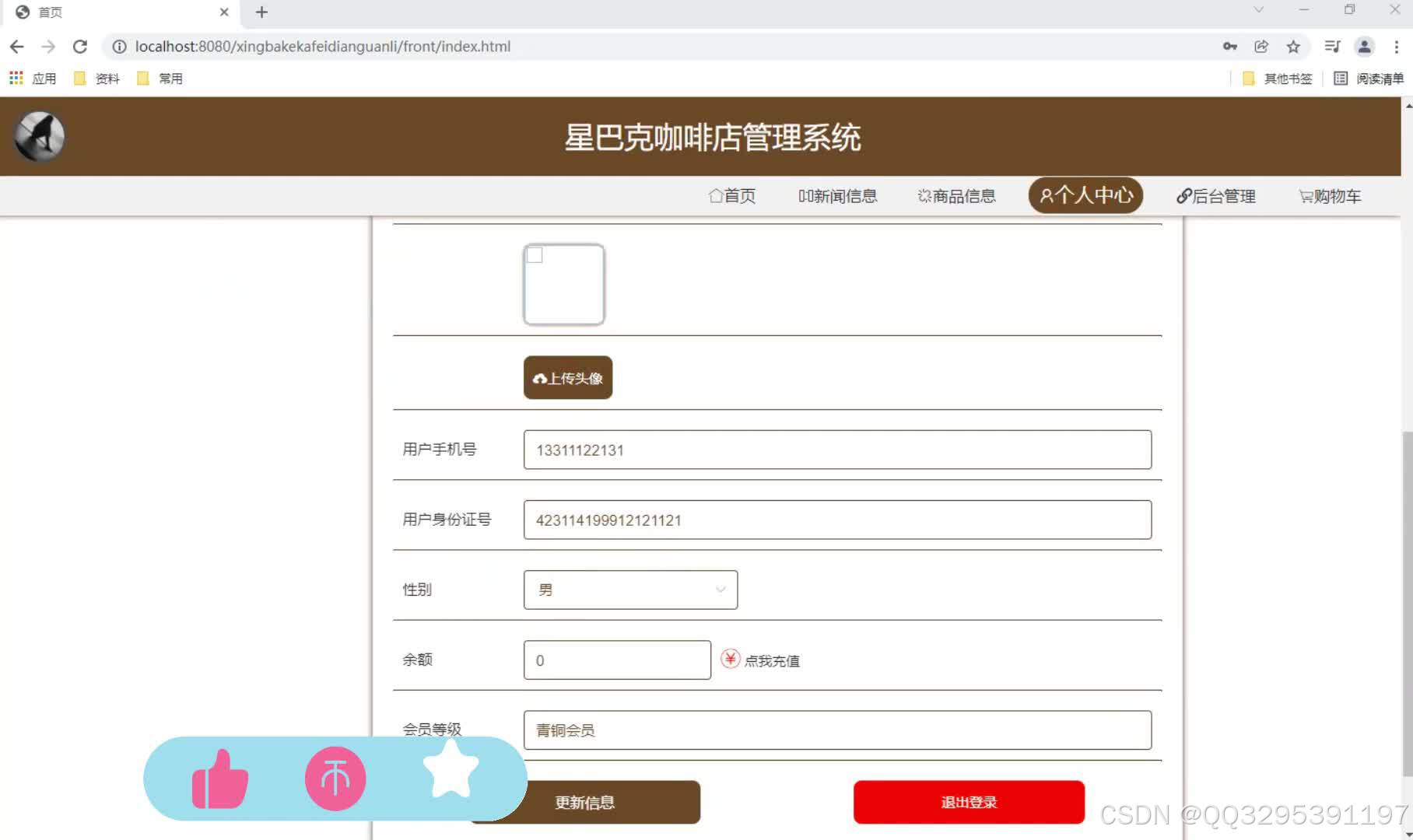The width and height of the screenshot is (1413, 840).
Task: Open the browser profile avatar
Action: [x=1364, y=47]
